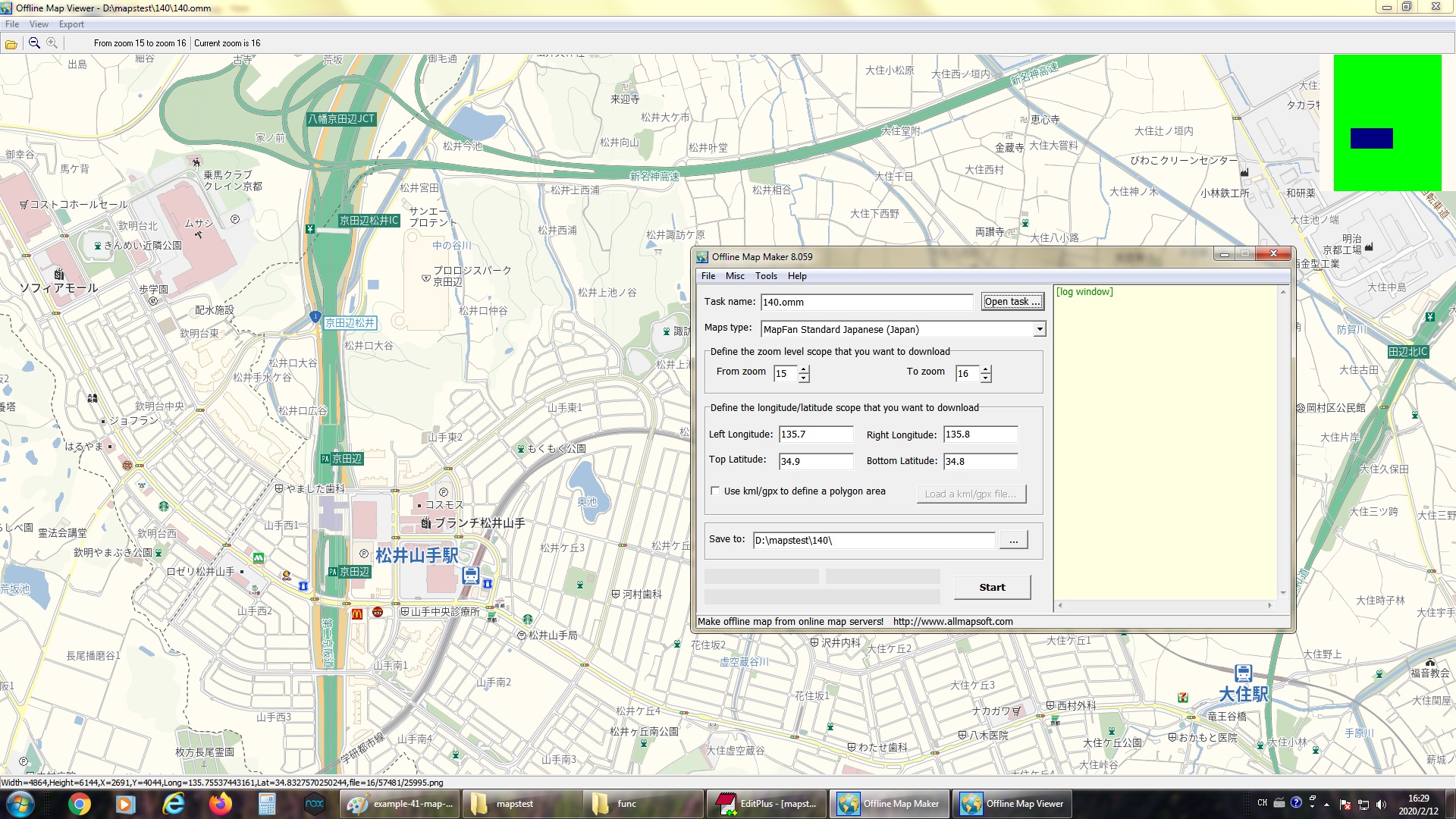Click the Offline Map Maker title icon
Screen dimensions: 1456x819
(702, 257)
